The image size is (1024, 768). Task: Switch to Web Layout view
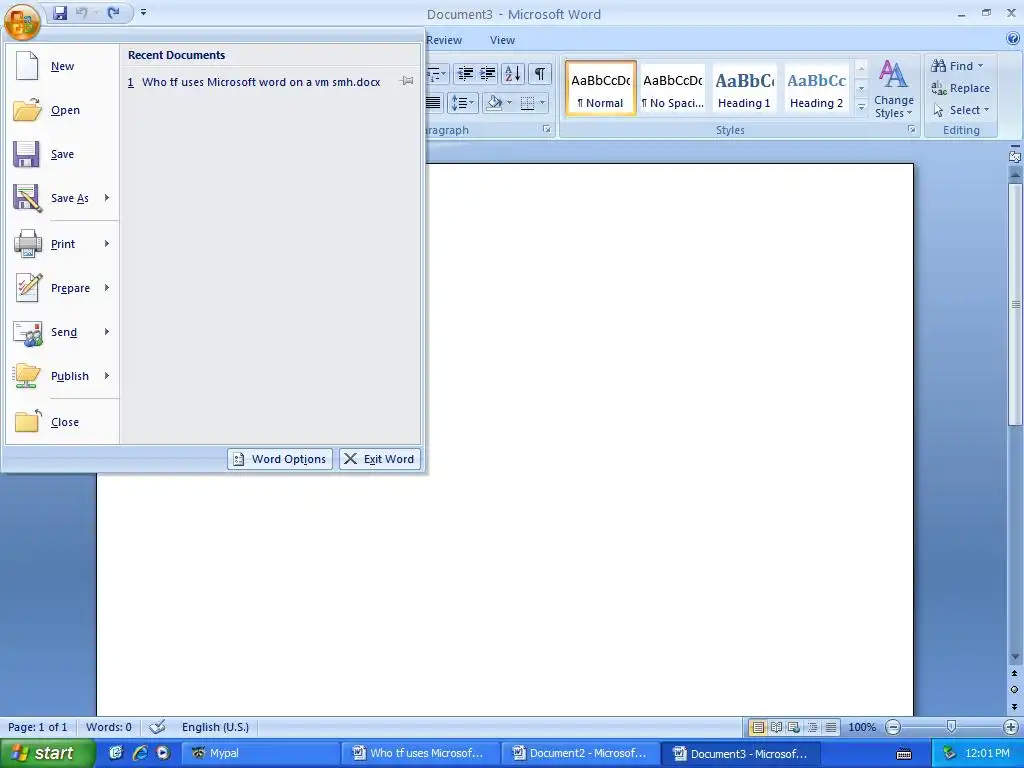click(x=794, y=727)
